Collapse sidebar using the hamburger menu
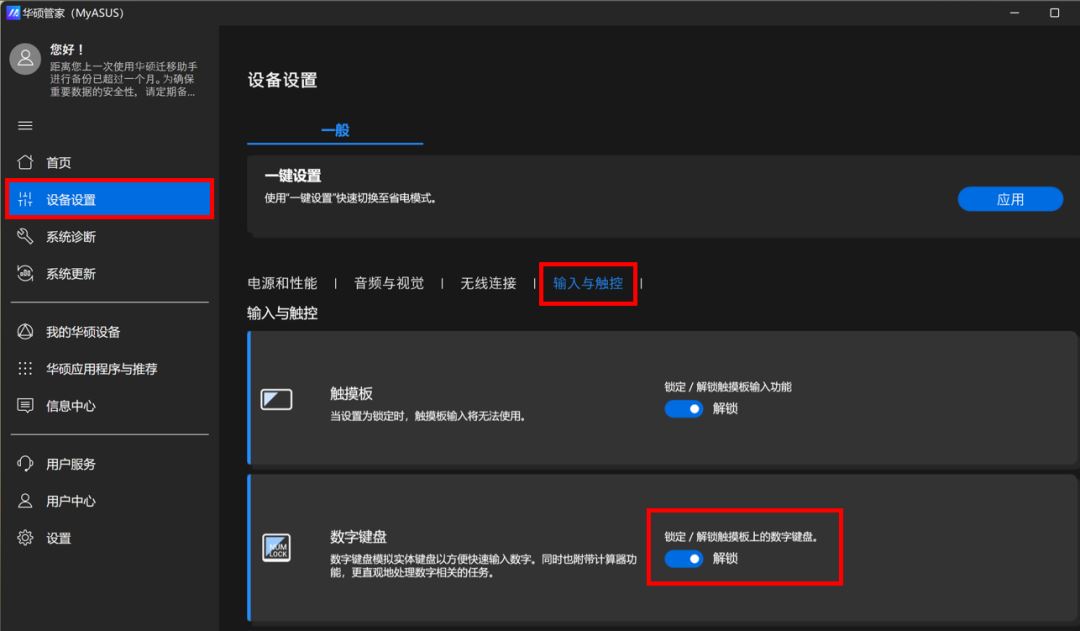Viewport: 1080px width, 631px height. click(x=26, y=125)
